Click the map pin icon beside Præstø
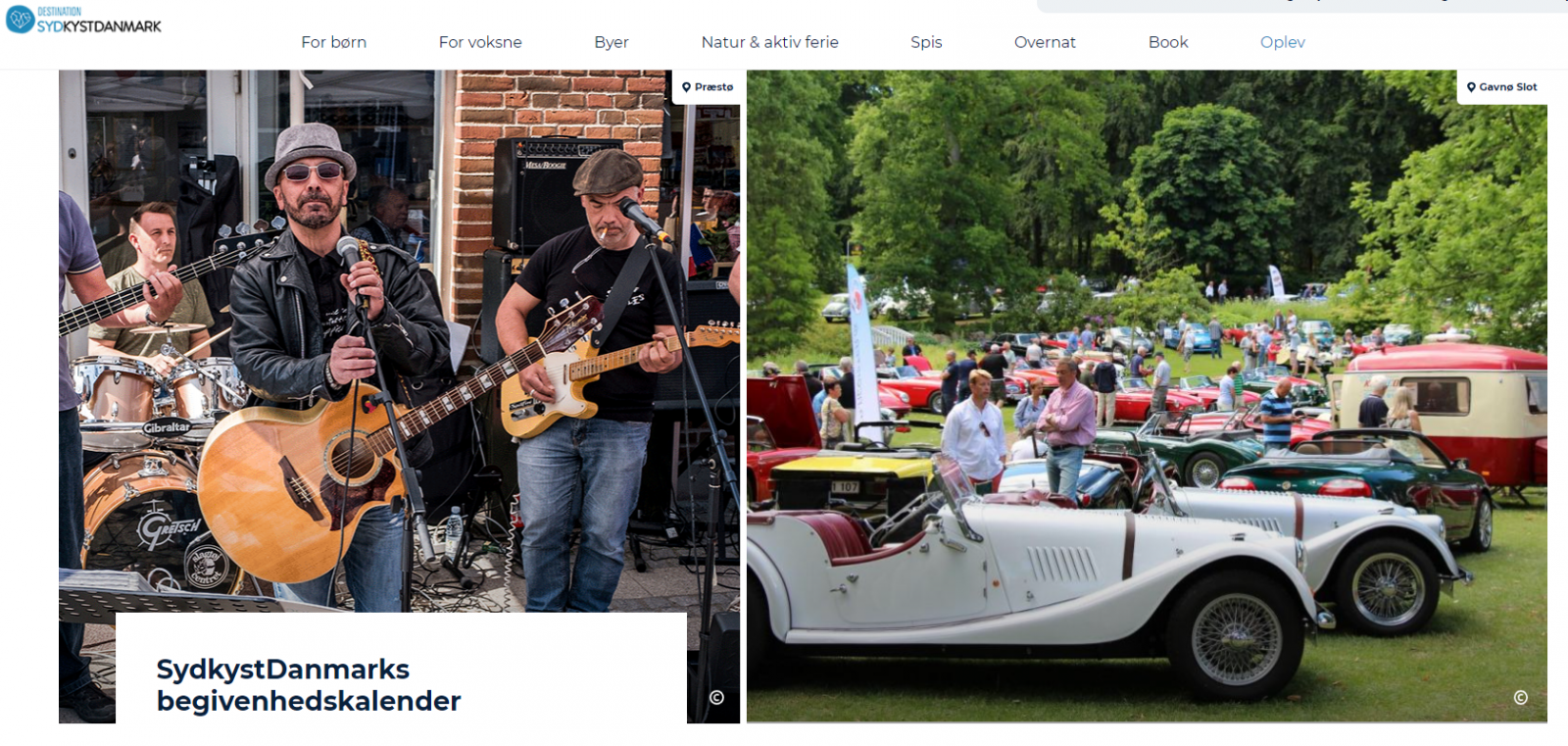Screen dimensions: 1568x746 [686, 87]
